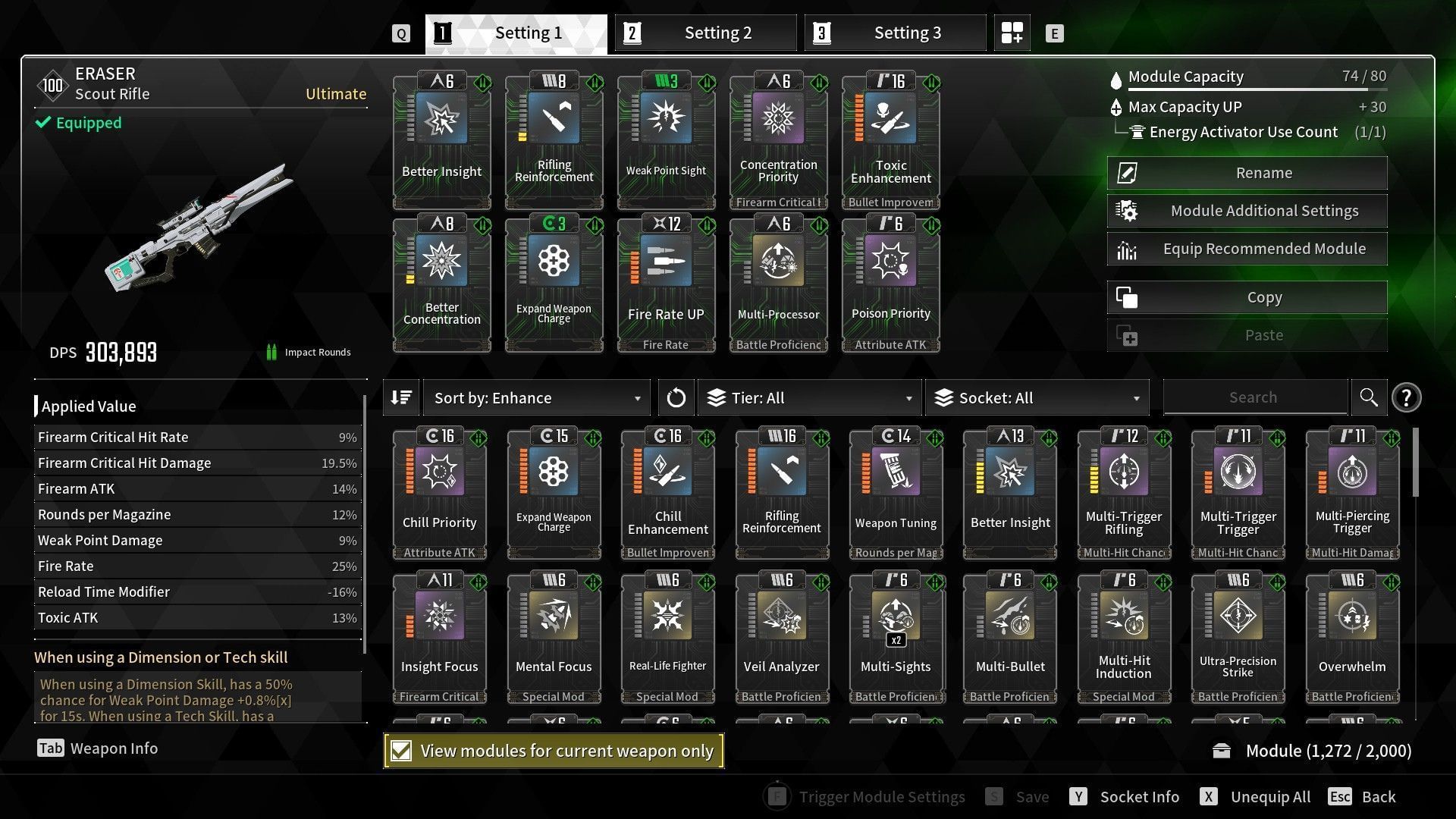Image resolution: width=1456 pixels, height=819 pixels.
Task: Switch to the Setting 3 tab
Action: [x=896, y=33]
